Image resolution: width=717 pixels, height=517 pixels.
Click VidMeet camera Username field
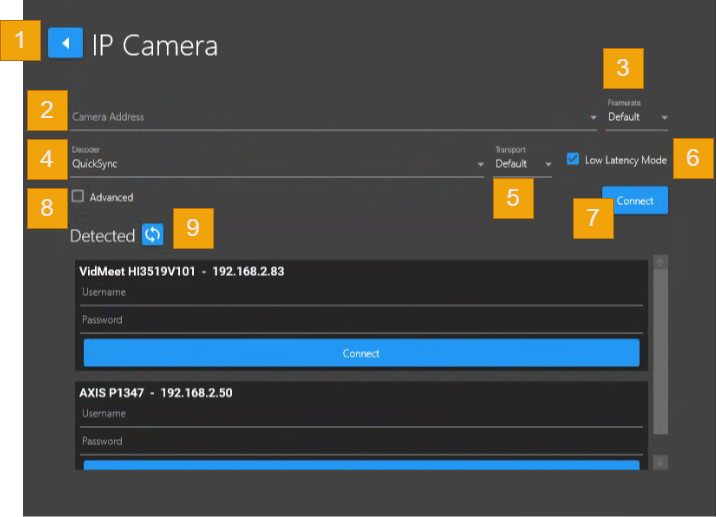(x=361, y=293)
